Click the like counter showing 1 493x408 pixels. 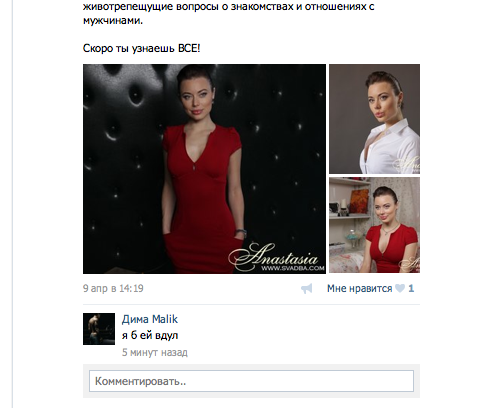pyautogui.click(x=411, y=288)
